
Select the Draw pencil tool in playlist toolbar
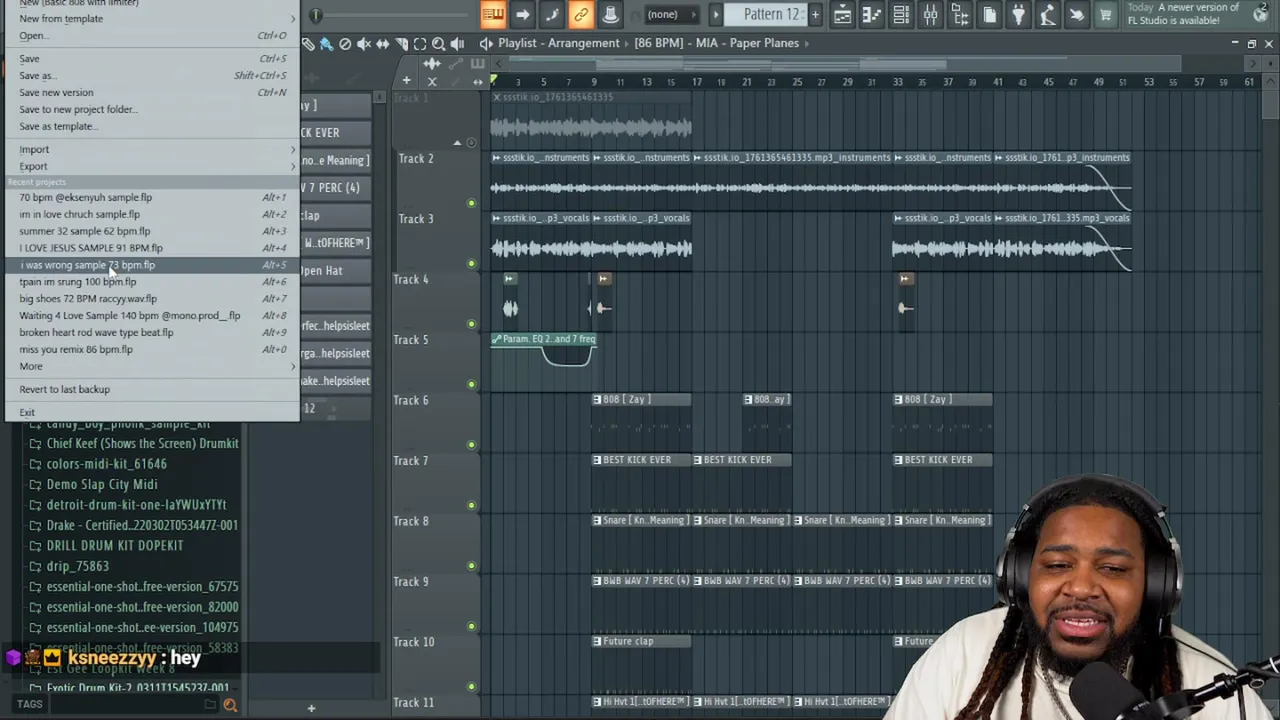[308, 44]
